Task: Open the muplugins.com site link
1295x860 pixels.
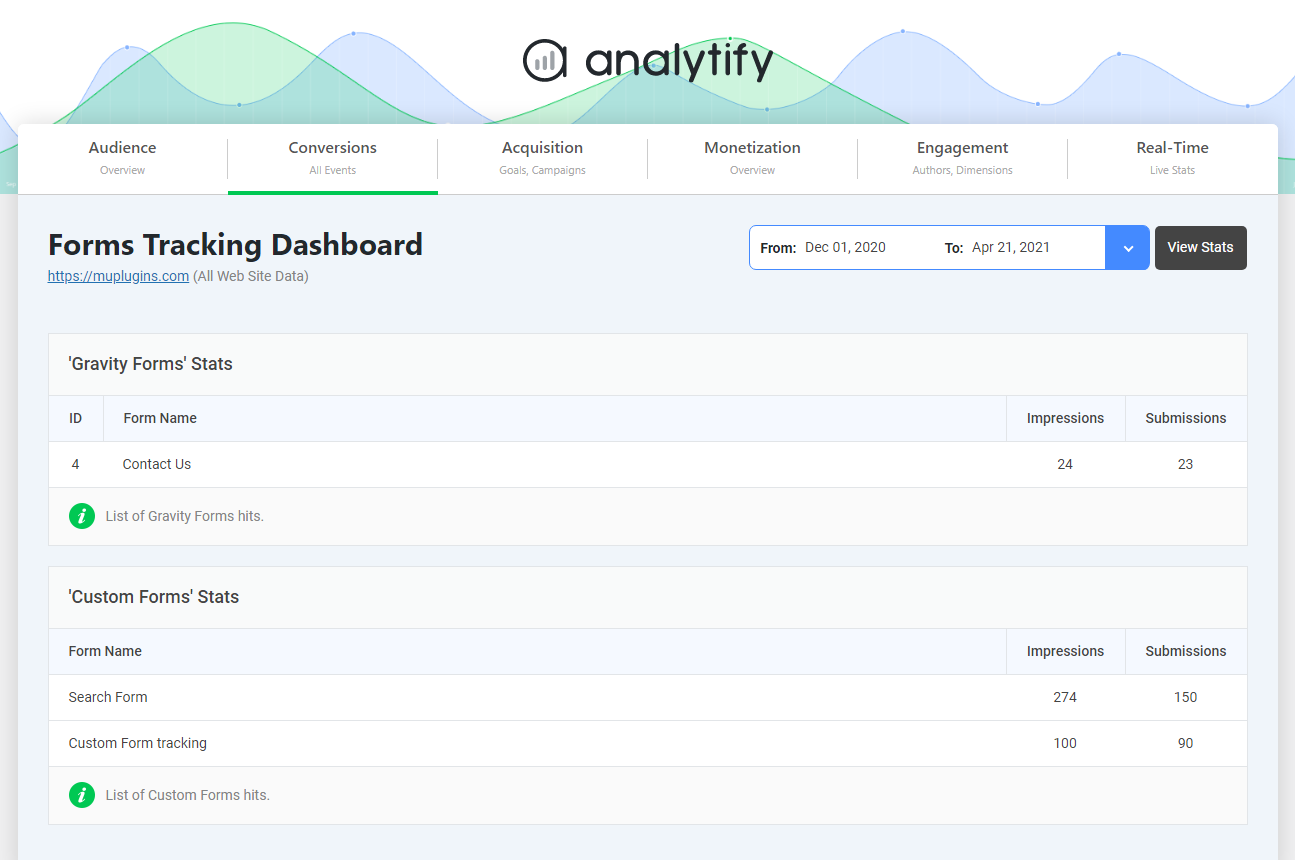Action: click(x=118, y=277)
